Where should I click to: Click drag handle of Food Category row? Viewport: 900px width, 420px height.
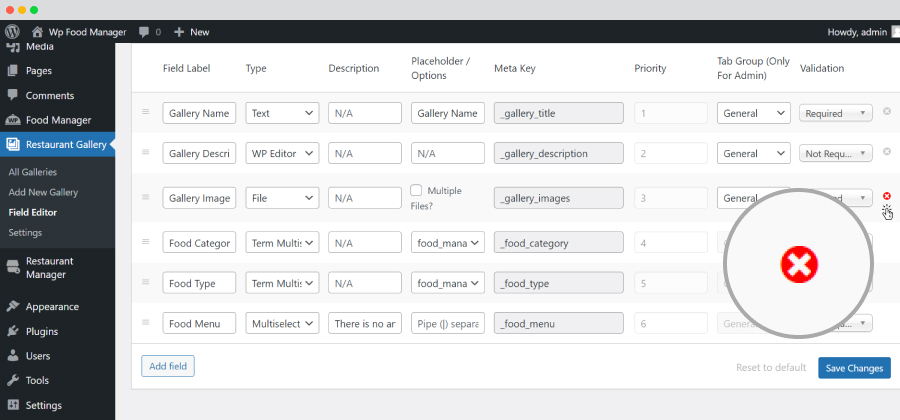[146, 242]
